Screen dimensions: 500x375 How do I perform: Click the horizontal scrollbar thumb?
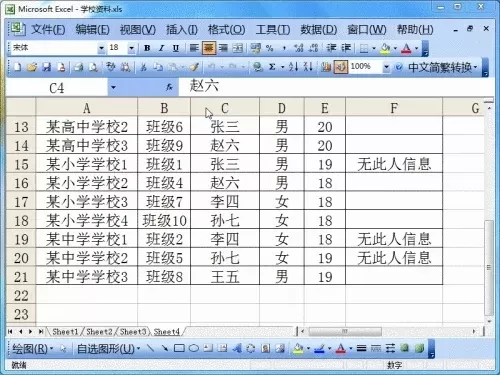click(345, 331)
